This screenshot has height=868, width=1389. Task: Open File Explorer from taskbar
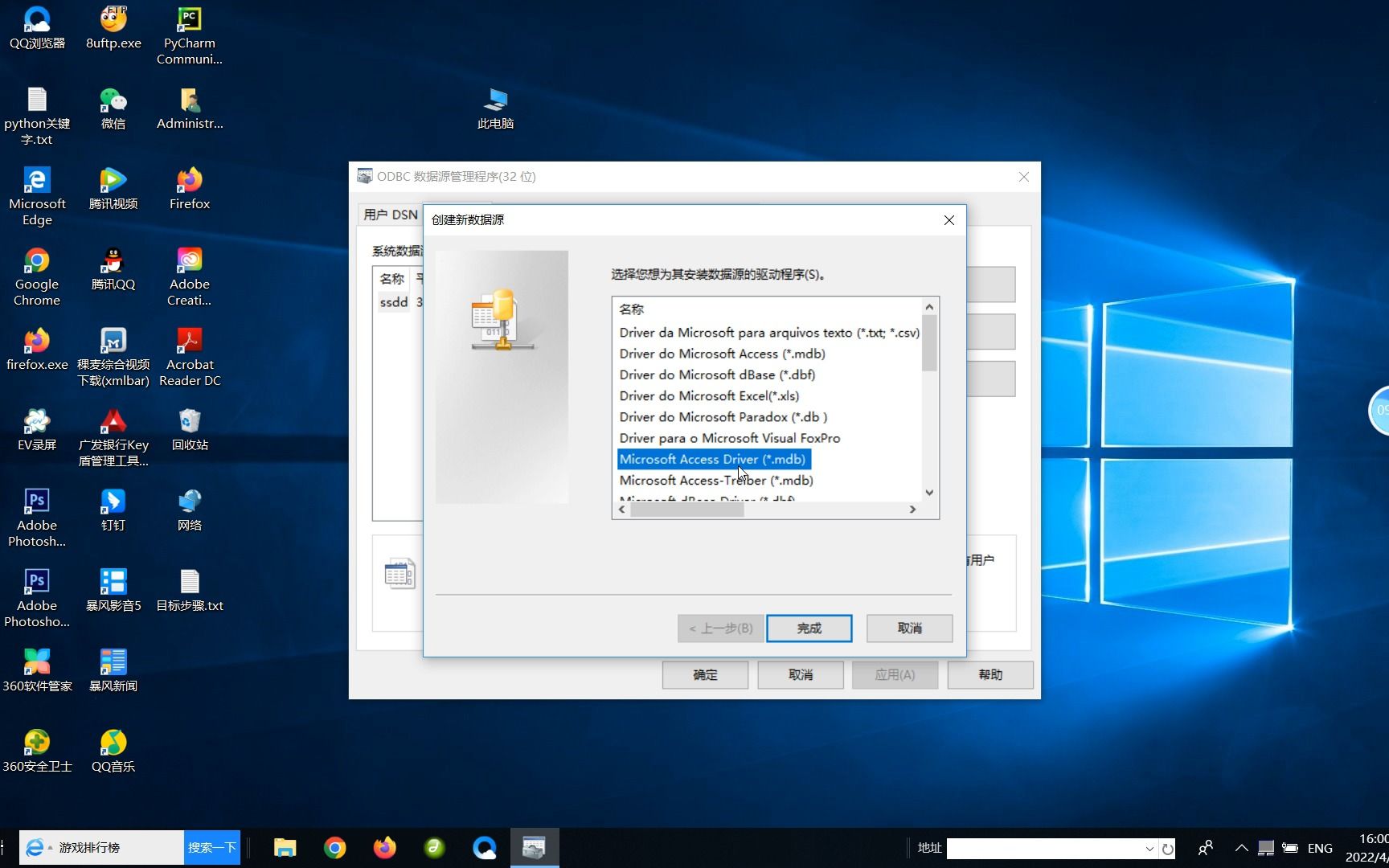tap(285, 848)
